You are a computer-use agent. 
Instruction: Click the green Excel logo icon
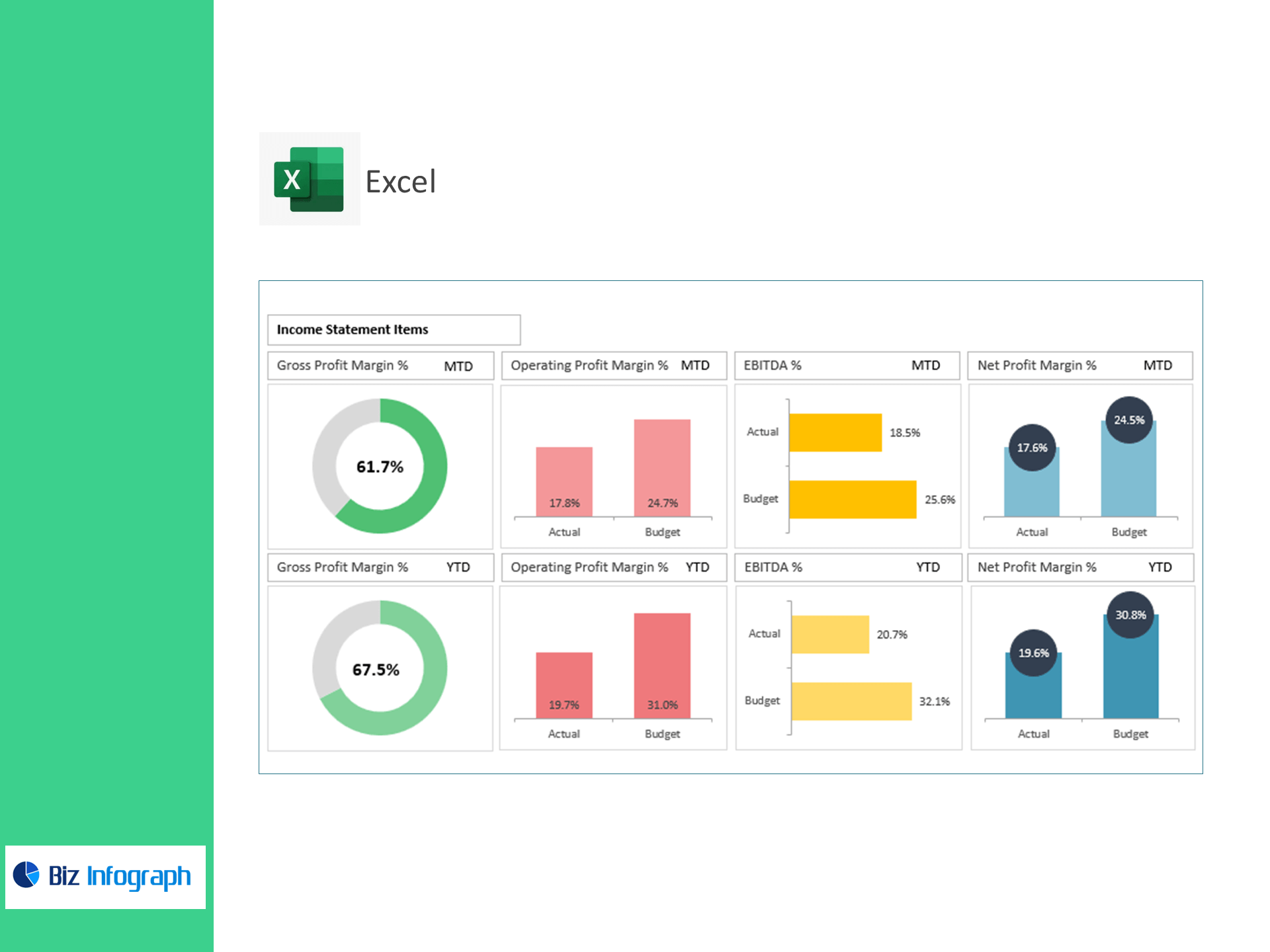(309, 179)
